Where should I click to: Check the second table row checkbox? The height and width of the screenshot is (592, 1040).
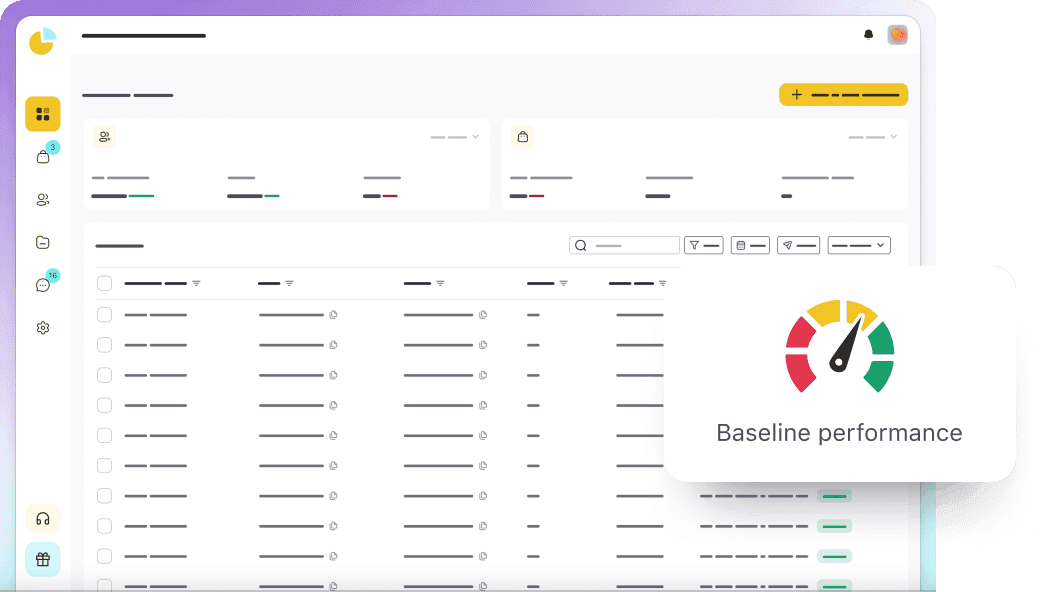[105, 345]
